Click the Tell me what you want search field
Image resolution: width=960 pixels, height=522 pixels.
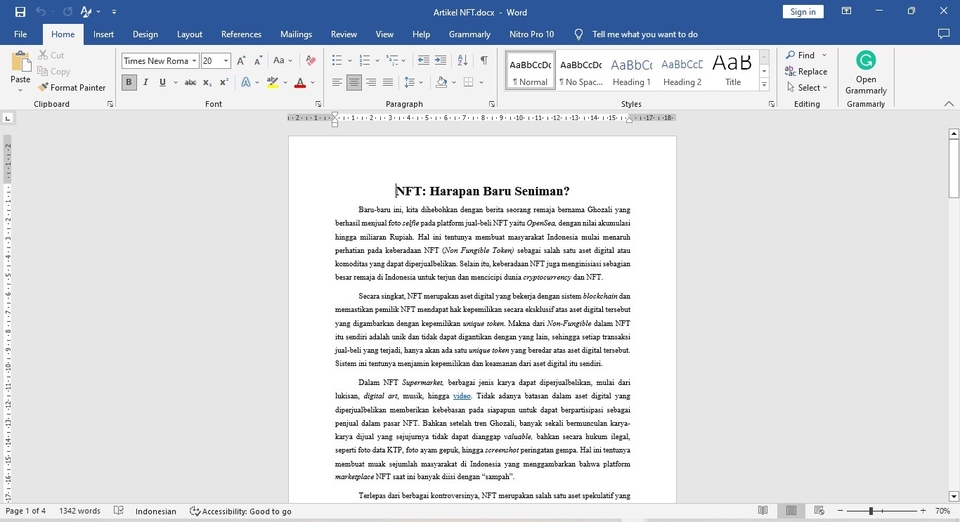645,34
